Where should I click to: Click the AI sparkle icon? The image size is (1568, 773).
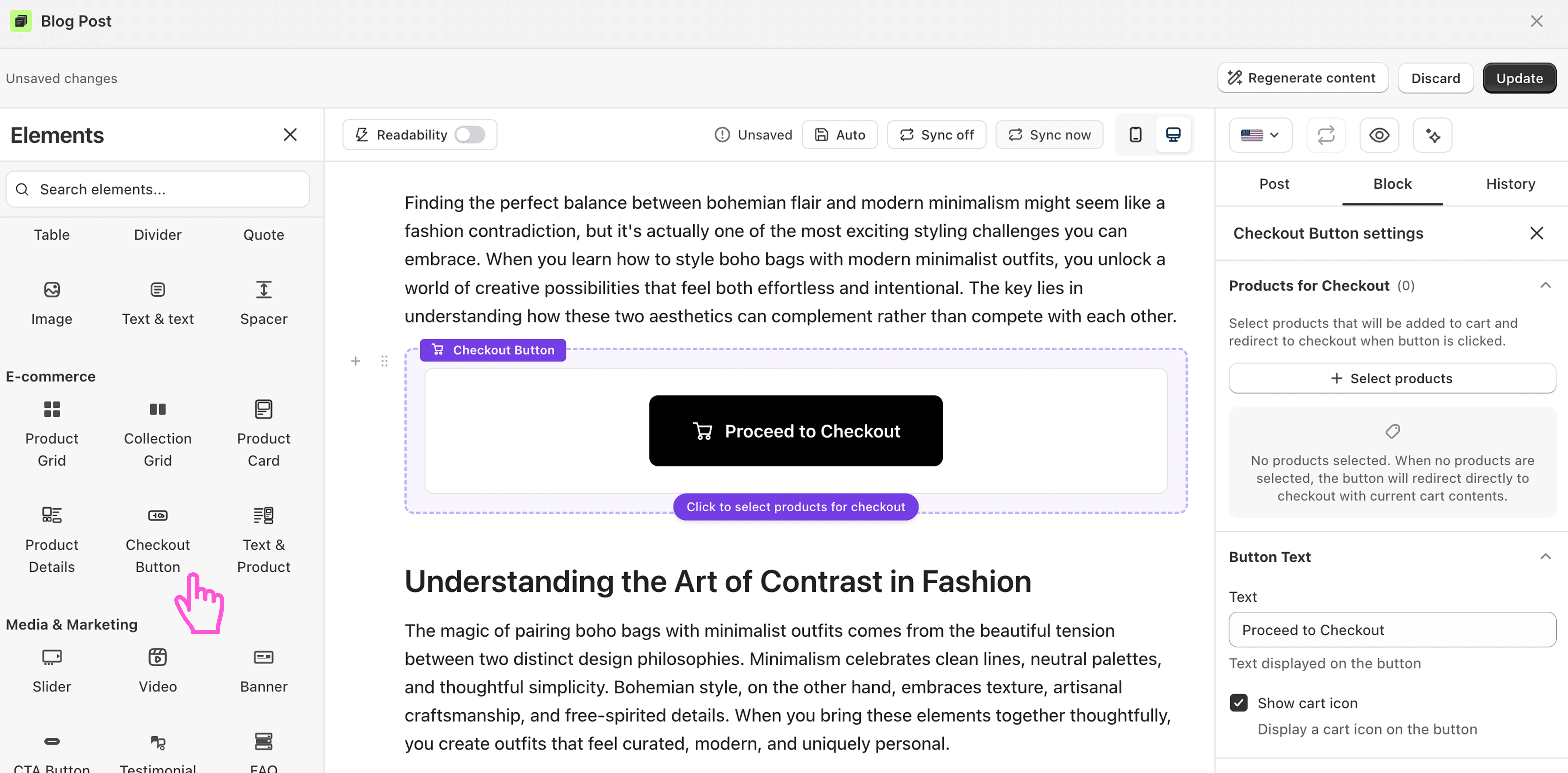1432,135
